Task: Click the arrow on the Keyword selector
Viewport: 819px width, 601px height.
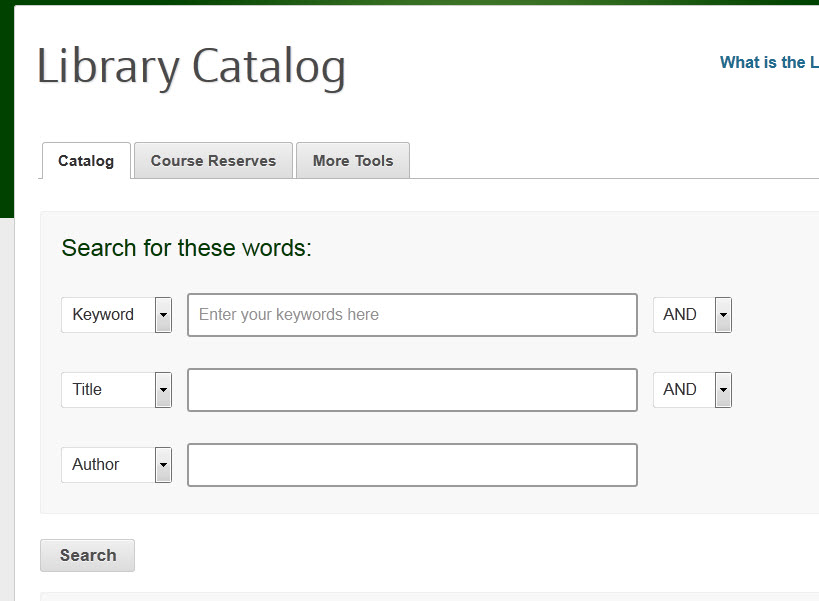Action: click(x=161, y=314)
